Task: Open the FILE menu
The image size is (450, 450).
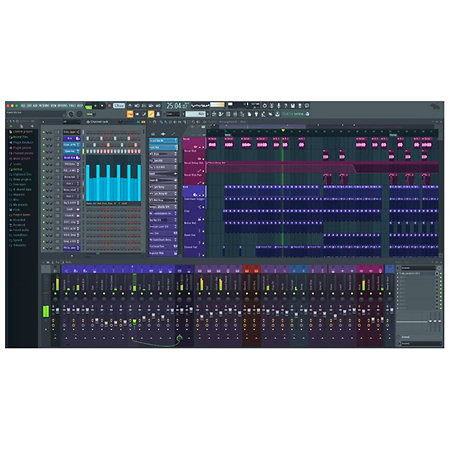Action: click(x=23, y=106)
